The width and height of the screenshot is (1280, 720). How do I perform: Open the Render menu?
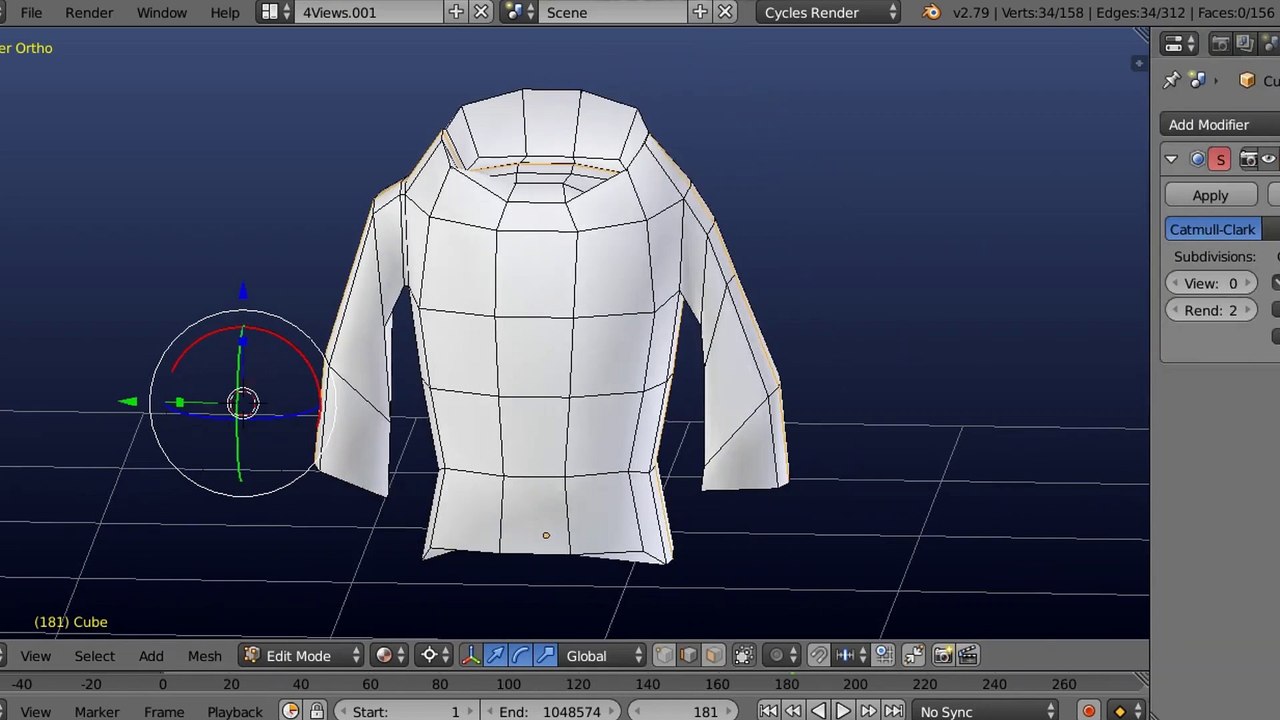point(89,13)
